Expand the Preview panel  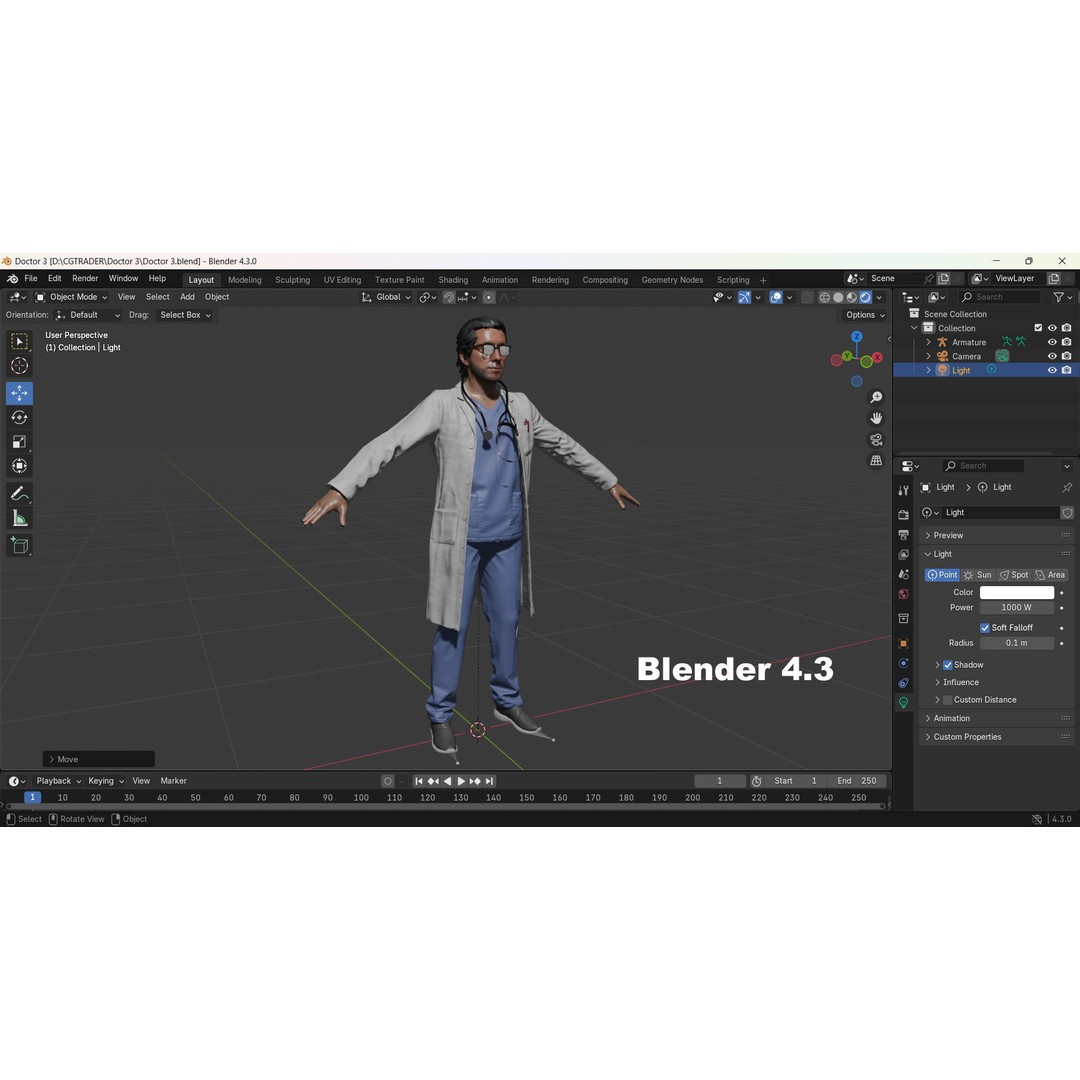pos(997,536)
